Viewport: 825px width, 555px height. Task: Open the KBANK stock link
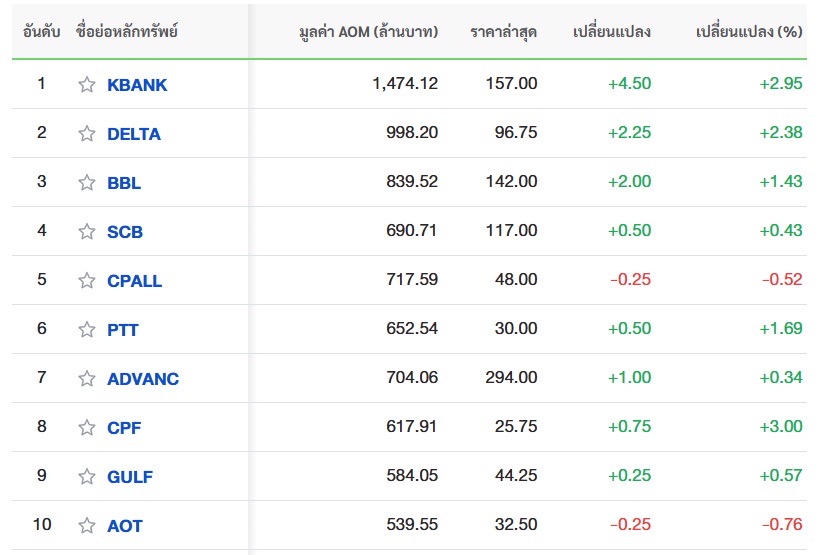coord(137,85)
